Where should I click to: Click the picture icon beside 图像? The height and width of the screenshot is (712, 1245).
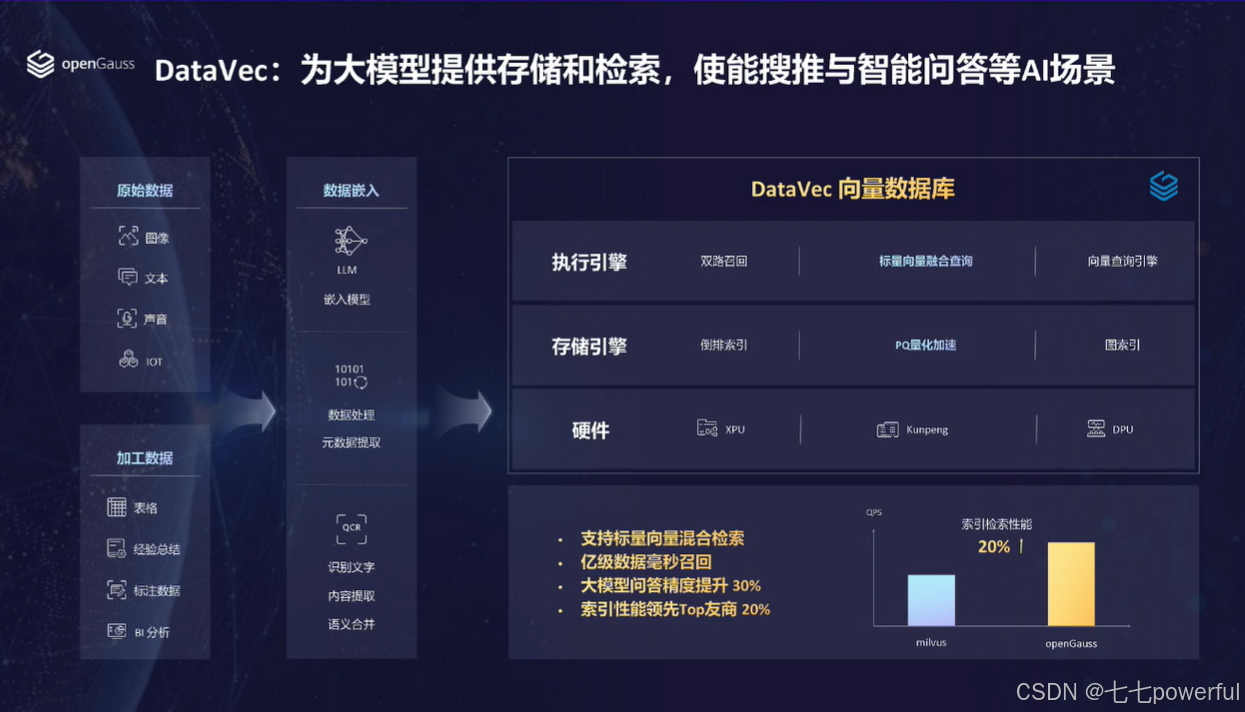pos(128,236)
